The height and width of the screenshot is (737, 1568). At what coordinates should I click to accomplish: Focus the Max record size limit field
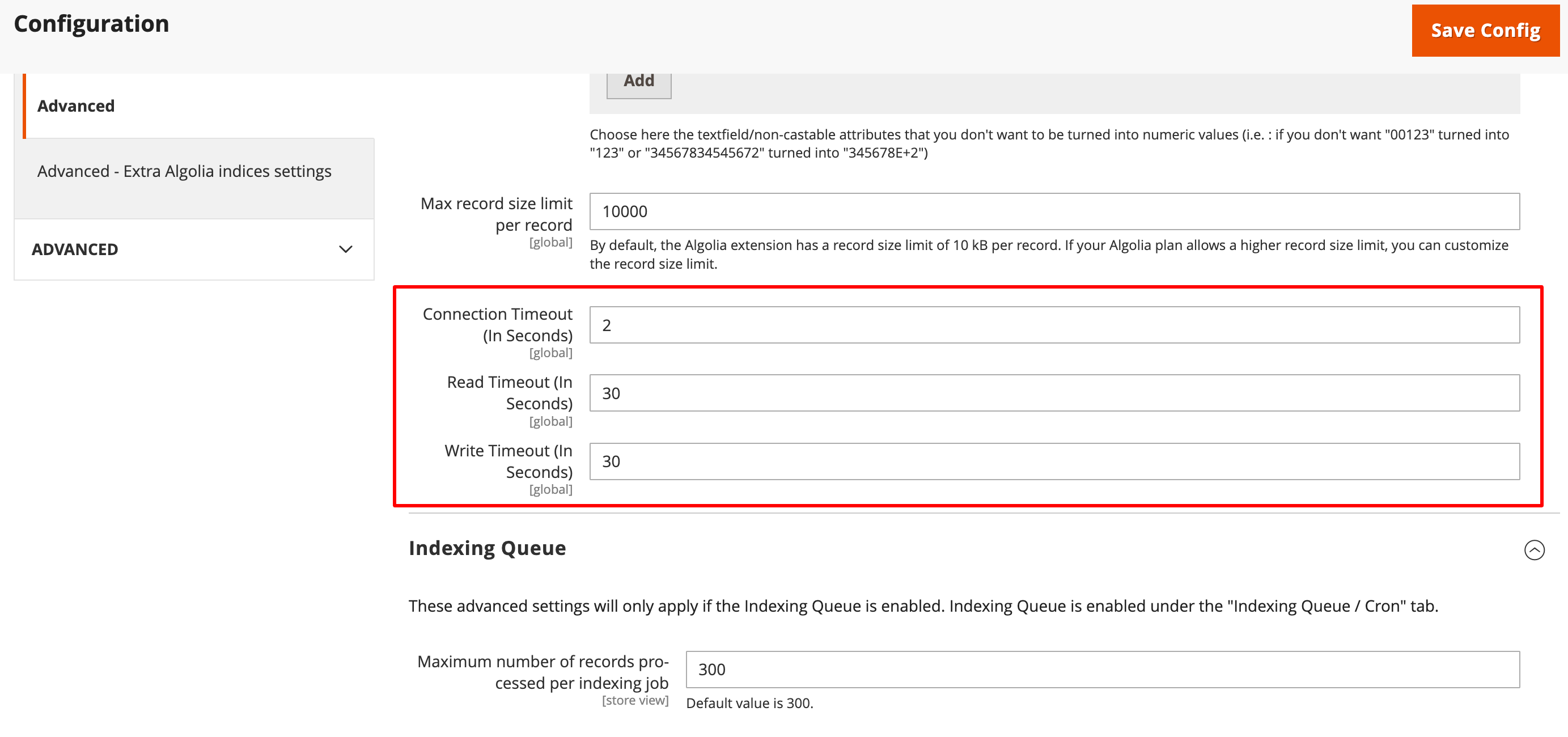(x=1054, y=211)
